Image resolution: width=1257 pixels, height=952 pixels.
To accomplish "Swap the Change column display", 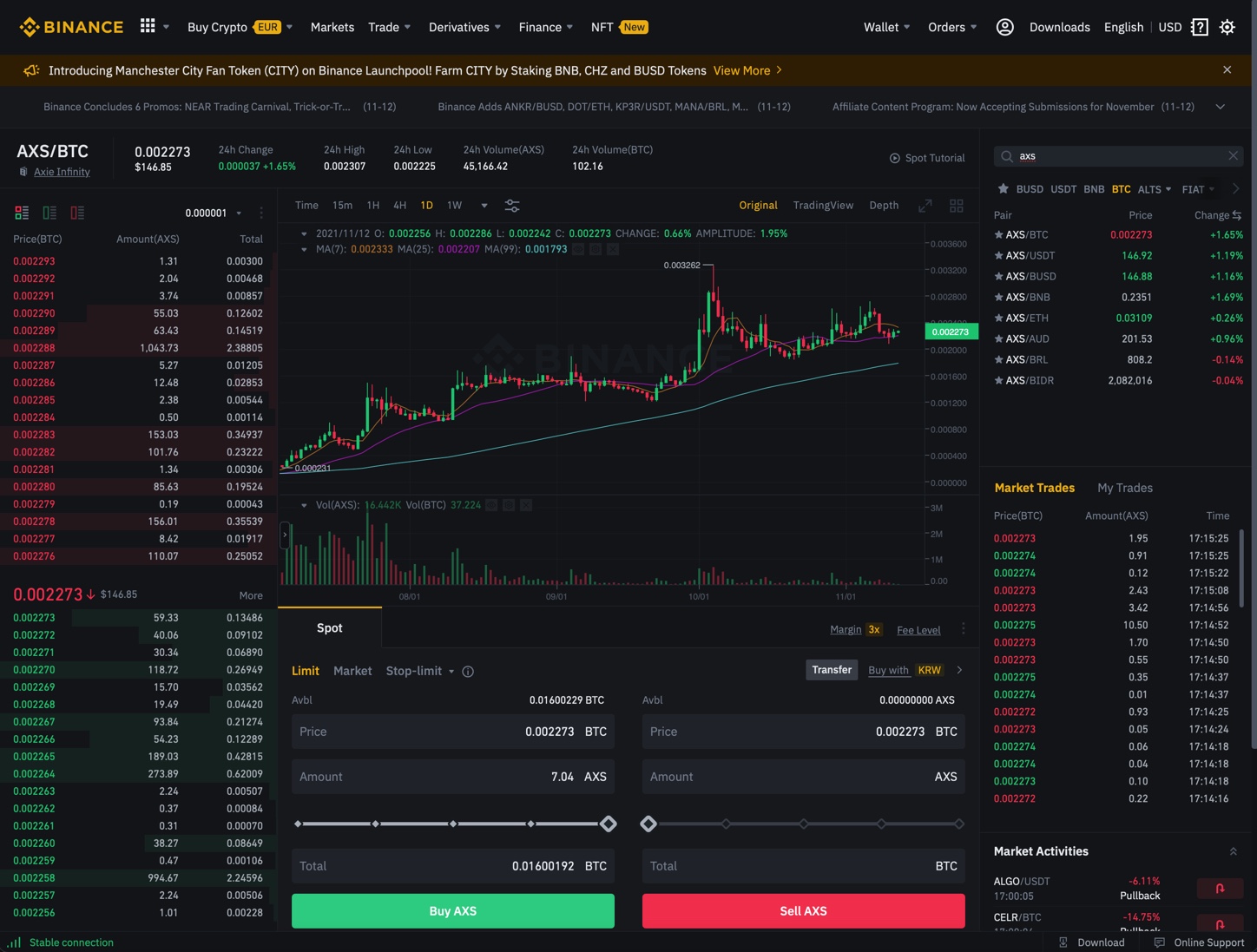I will [1236, 215].
